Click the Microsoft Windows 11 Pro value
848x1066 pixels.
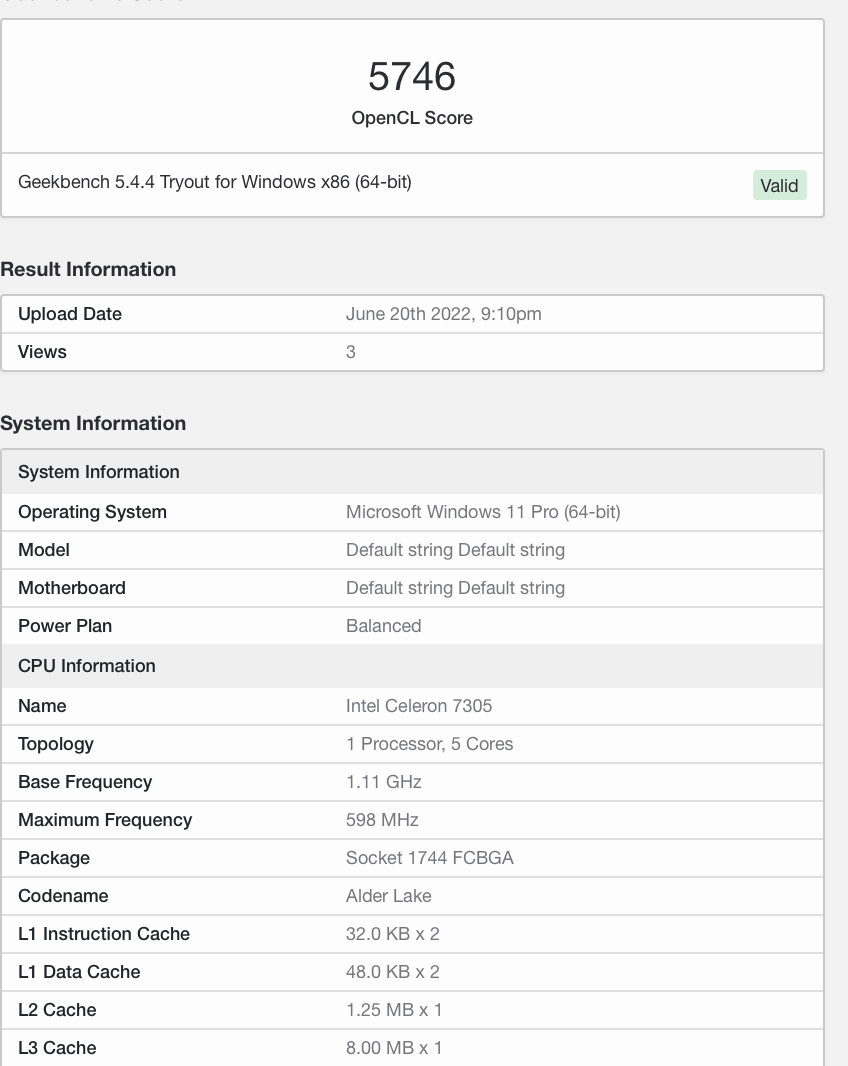click(x=483, y=512)
